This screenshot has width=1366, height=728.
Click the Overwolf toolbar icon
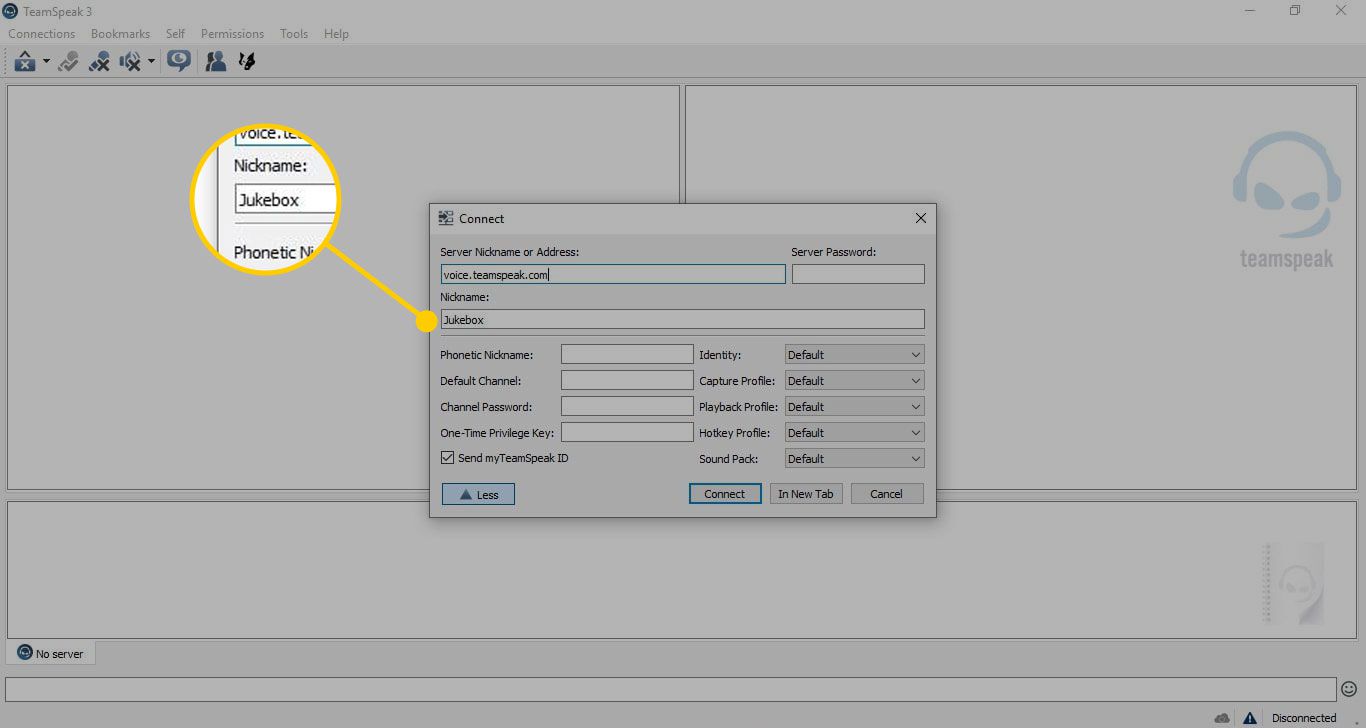(247, 62)
